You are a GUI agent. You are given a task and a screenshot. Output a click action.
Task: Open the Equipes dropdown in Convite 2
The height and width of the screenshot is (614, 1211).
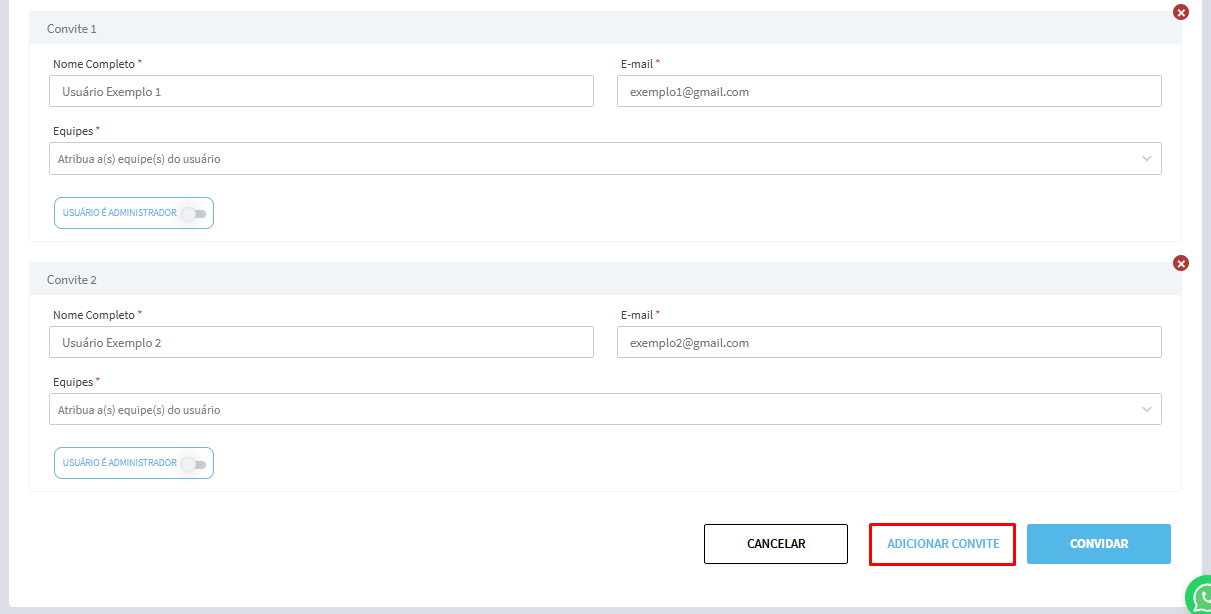605,410
